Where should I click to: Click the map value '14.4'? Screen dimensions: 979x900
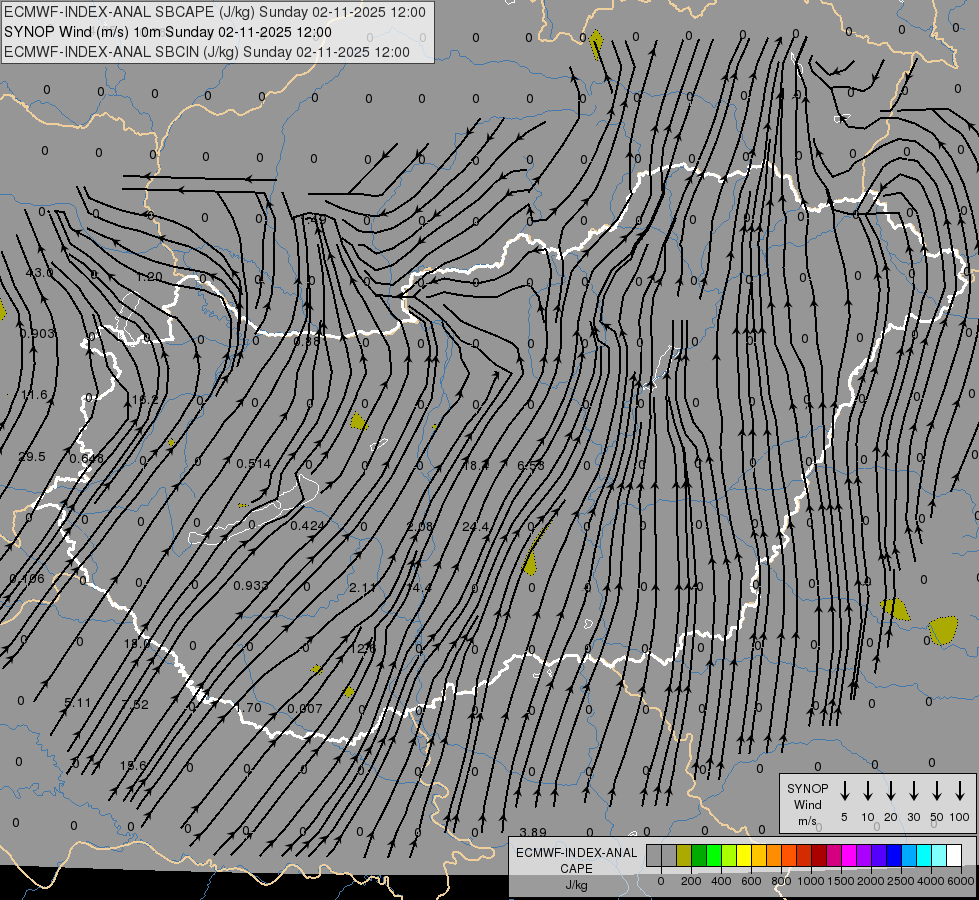[418, 588]
